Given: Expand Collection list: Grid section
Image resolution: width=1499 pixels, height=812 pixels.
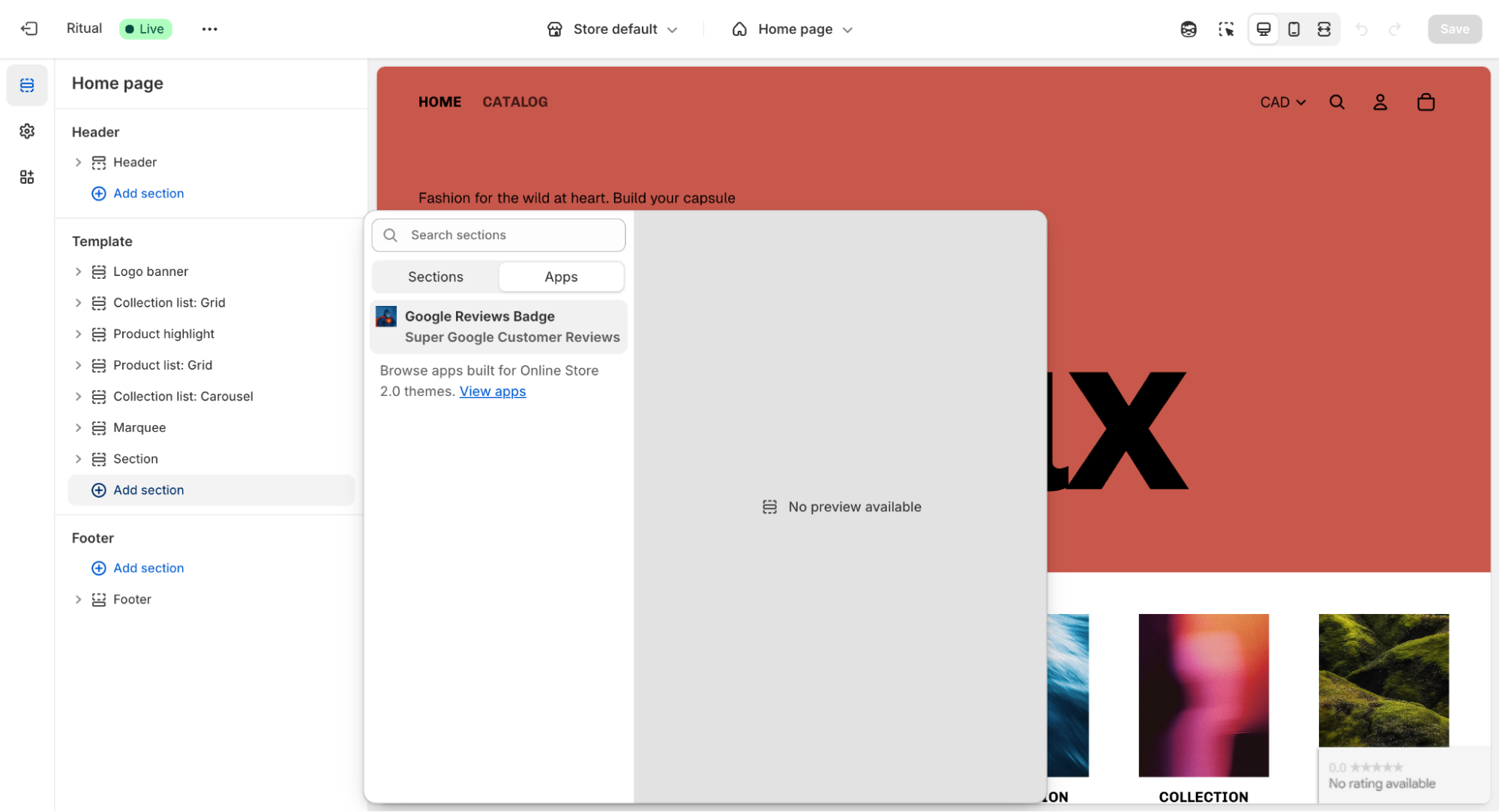Looking at the screenshot, I should pyautogui.click(x=78, y=303).
